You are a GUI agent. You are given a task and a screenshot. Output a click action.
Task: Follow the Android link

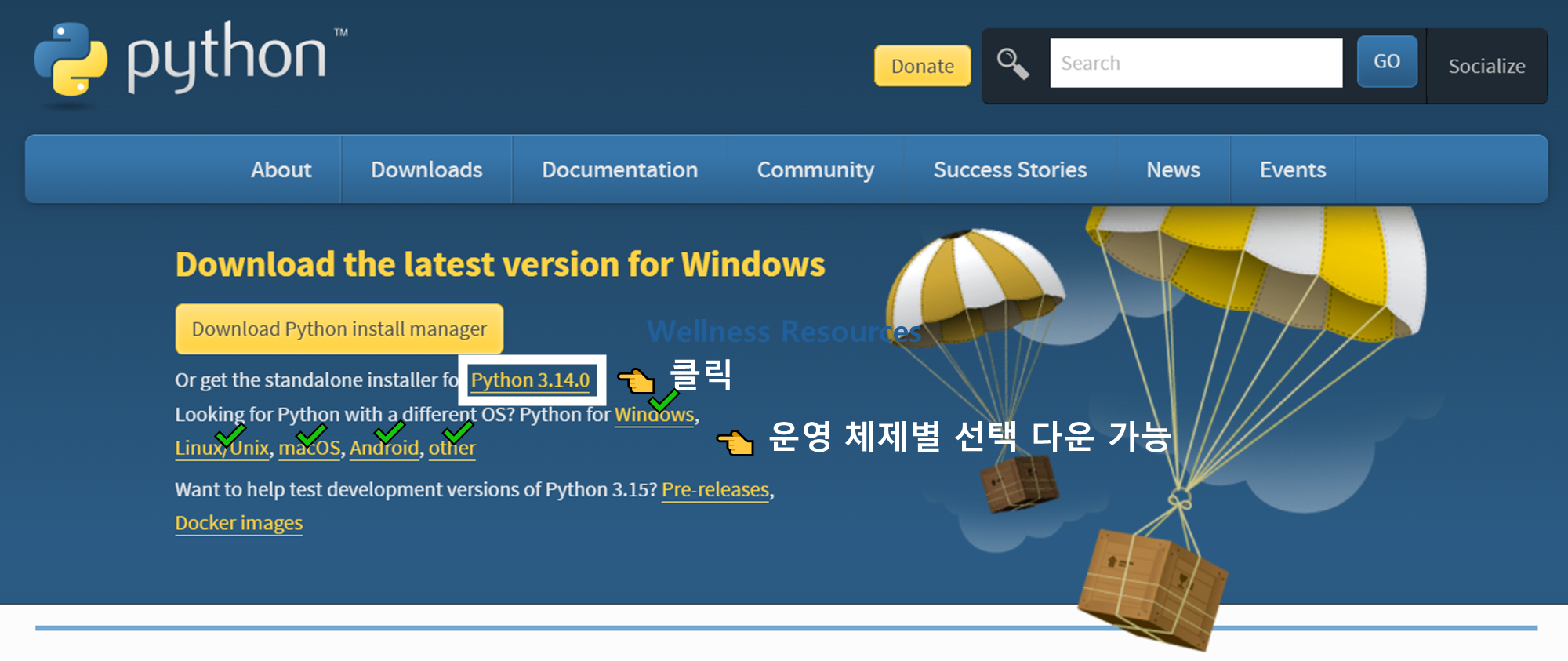(384, 448)
